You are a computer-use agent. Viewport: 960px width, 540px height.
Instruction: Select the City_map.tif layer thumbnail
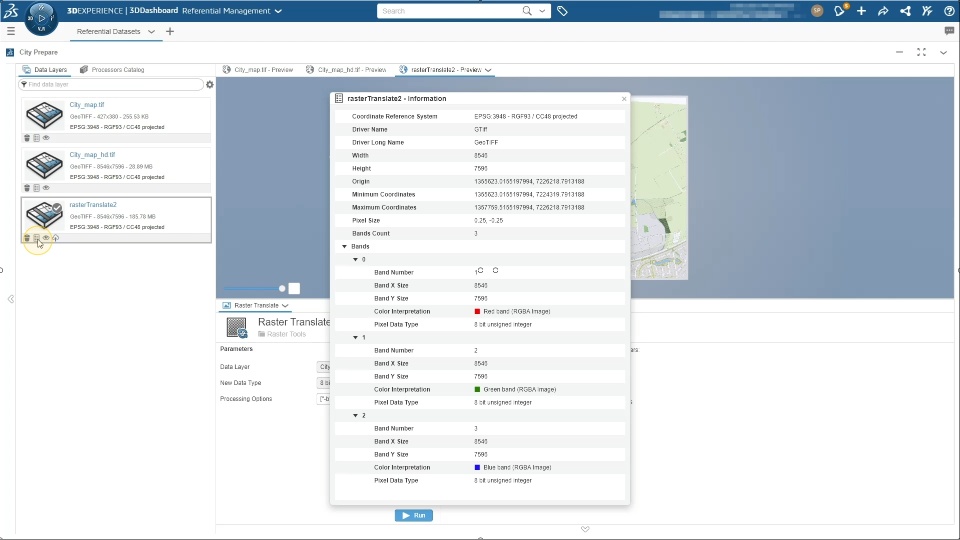click(x=44, y=115)
